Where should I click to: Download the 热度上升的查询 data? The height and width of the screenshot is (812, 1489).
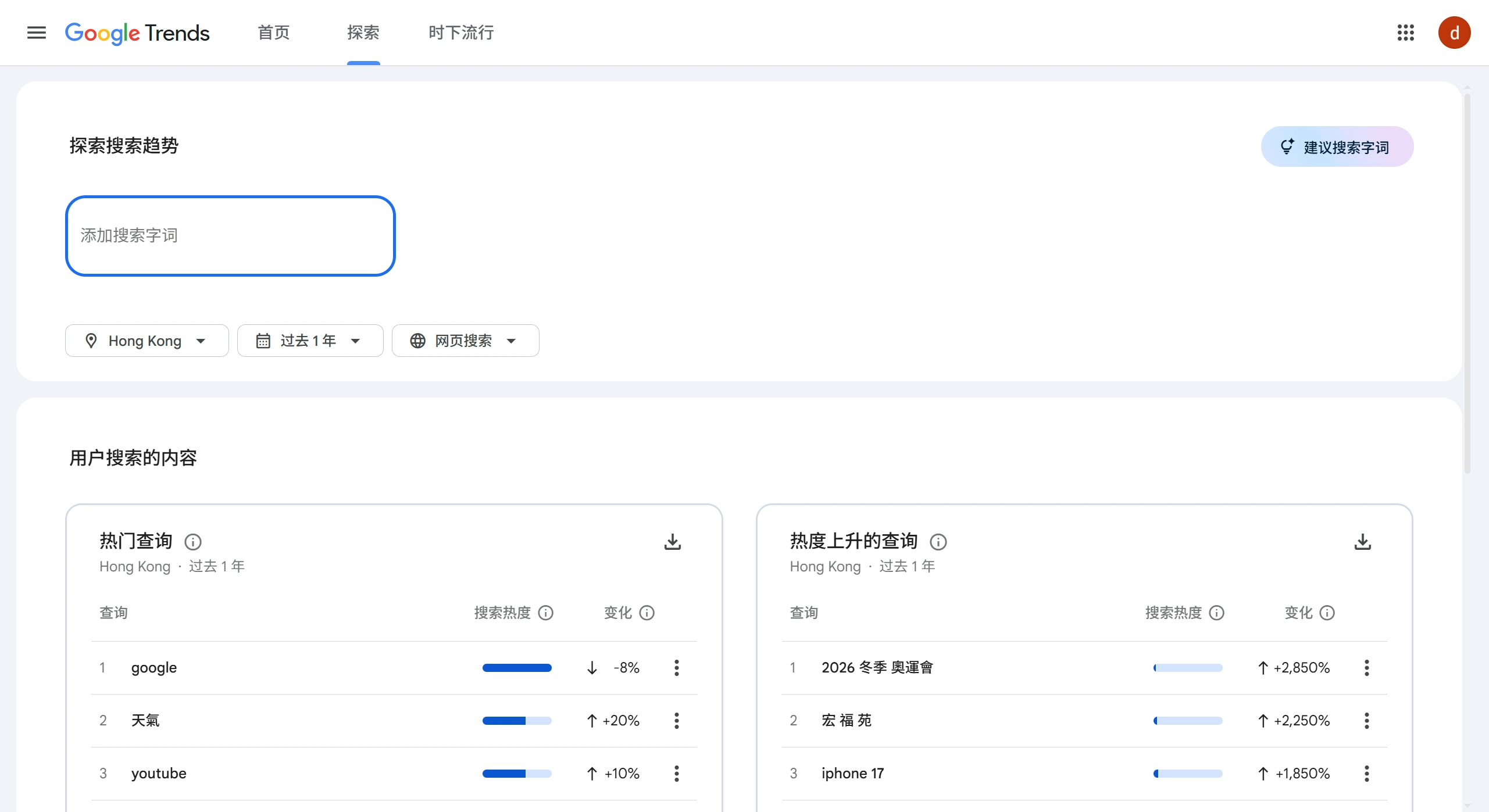pyautogui.click(x=1362, y=541)
